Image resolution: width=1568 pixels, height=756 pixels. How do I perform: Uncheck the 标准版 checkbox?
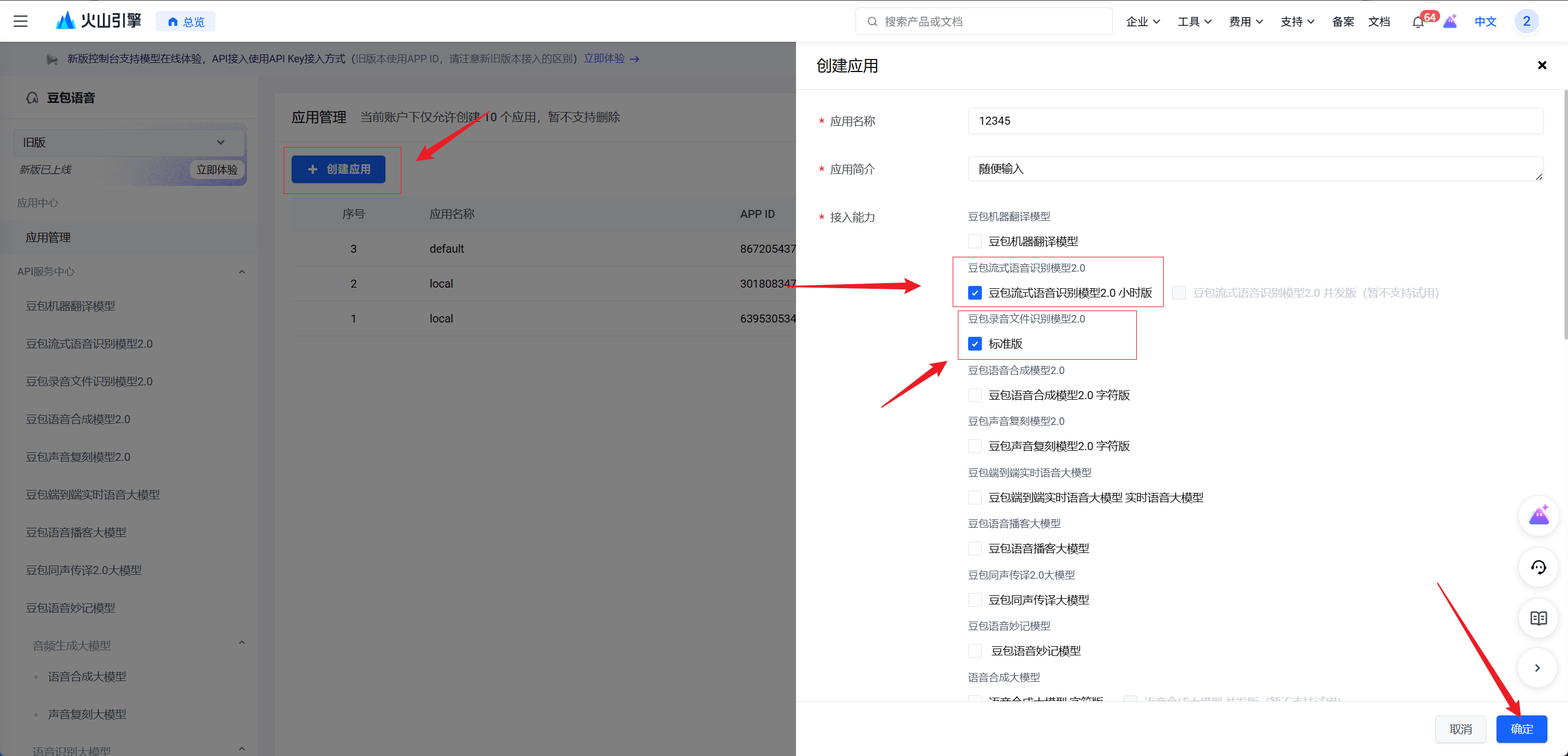974,344
